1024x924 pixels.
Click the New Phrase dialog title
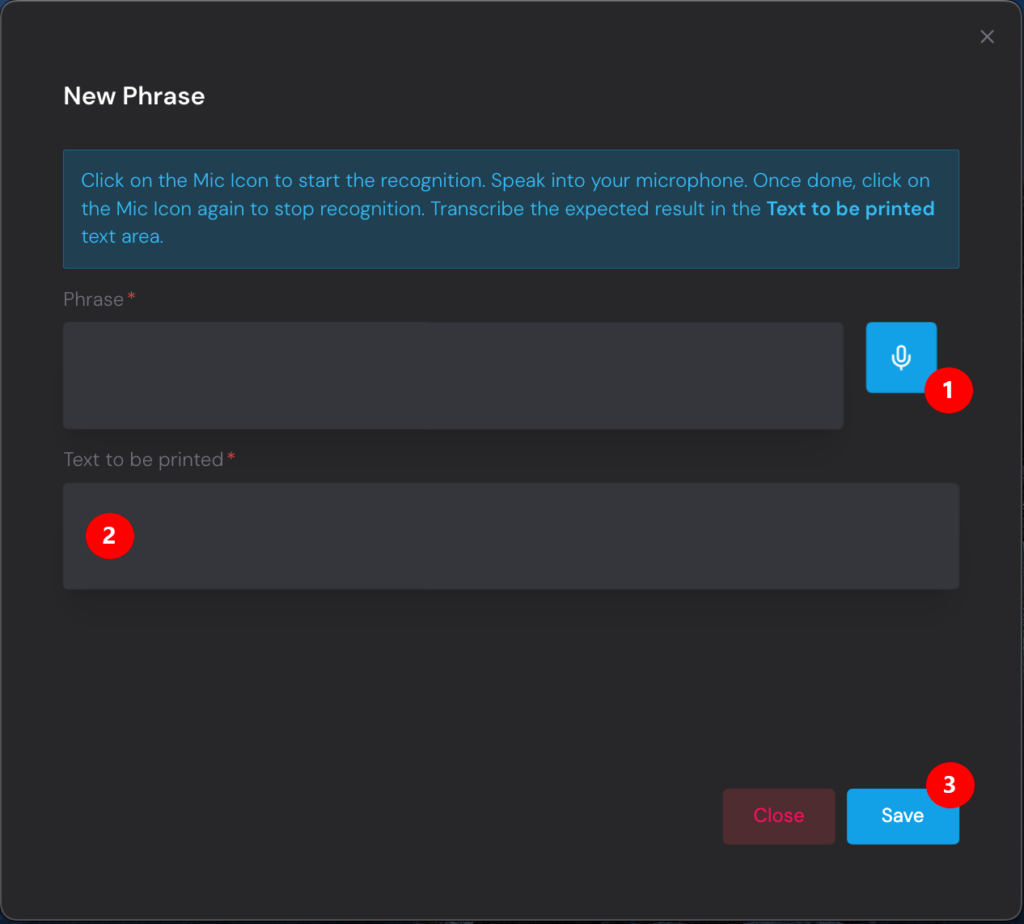[x=134, y=96]
